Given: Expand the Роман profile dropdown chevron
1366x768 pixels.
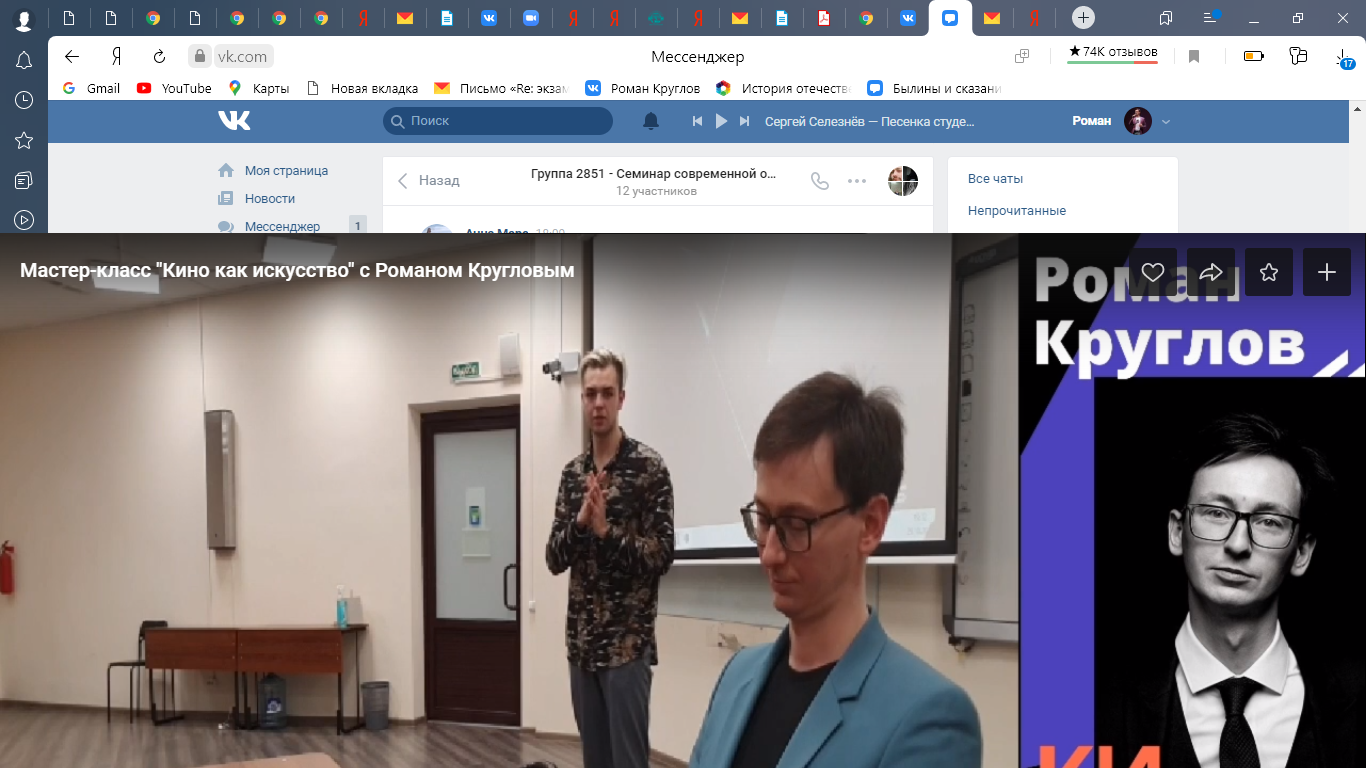Looking at the screenshot, I should [x=1165, y=121].
